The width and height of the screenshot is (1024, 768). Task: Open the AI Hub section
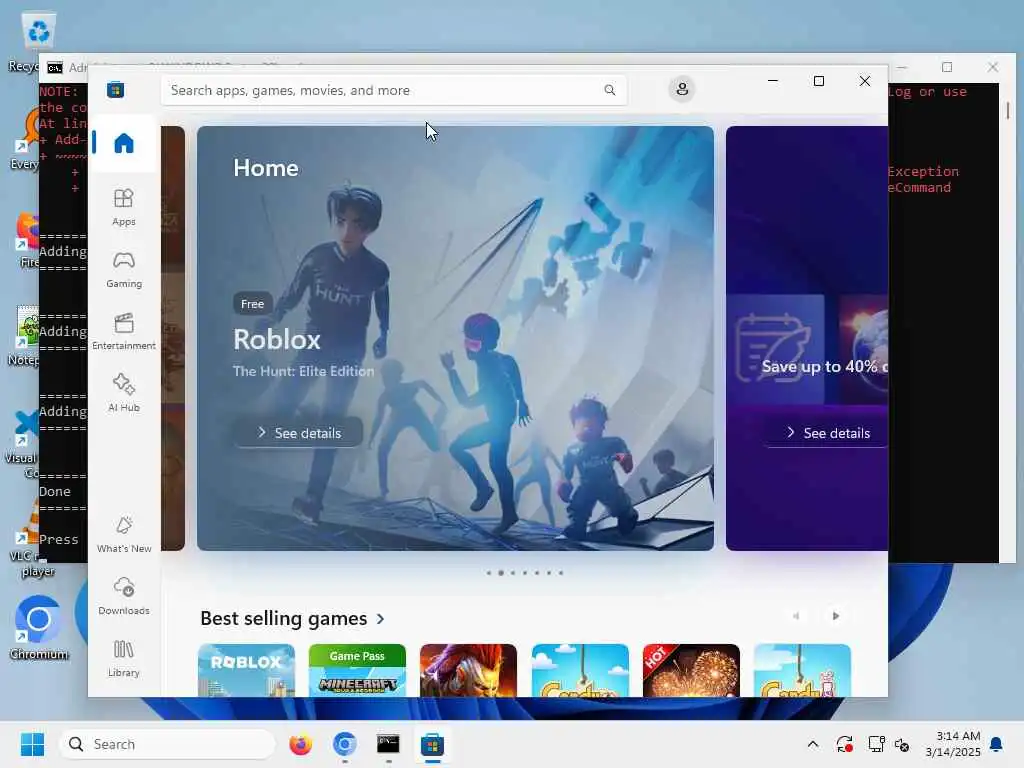pos(123,392)
